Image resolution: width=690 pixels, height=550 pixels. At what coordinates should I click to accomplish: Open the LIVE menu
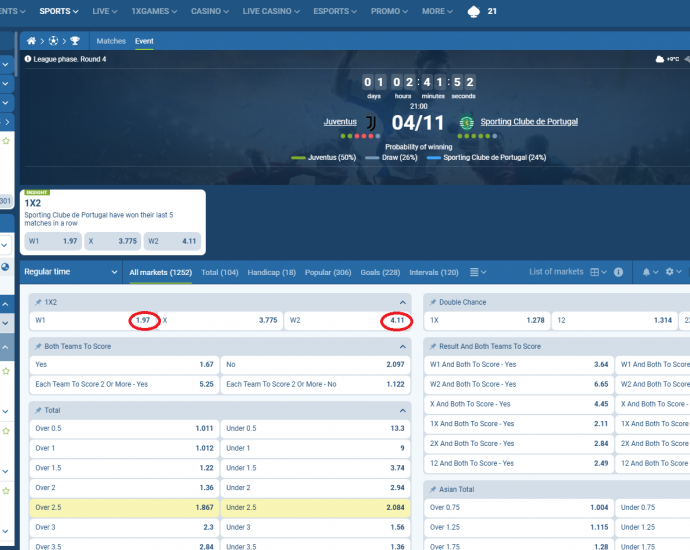click(x=105, y=11)
